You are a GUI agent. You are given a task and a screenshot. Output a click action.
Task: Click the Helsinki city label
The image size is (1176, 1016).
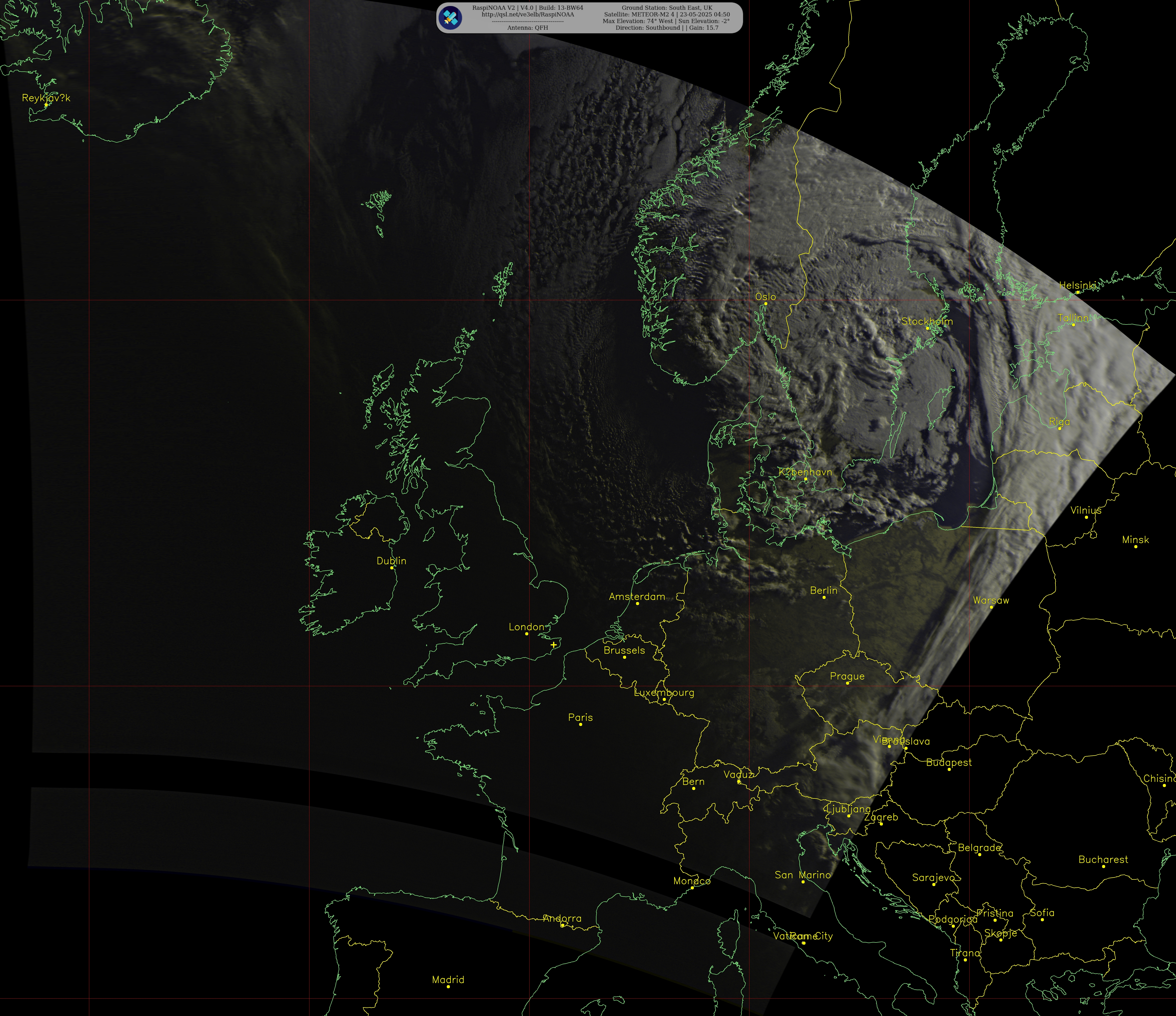pyautogui.click(x=1078, y=285)
